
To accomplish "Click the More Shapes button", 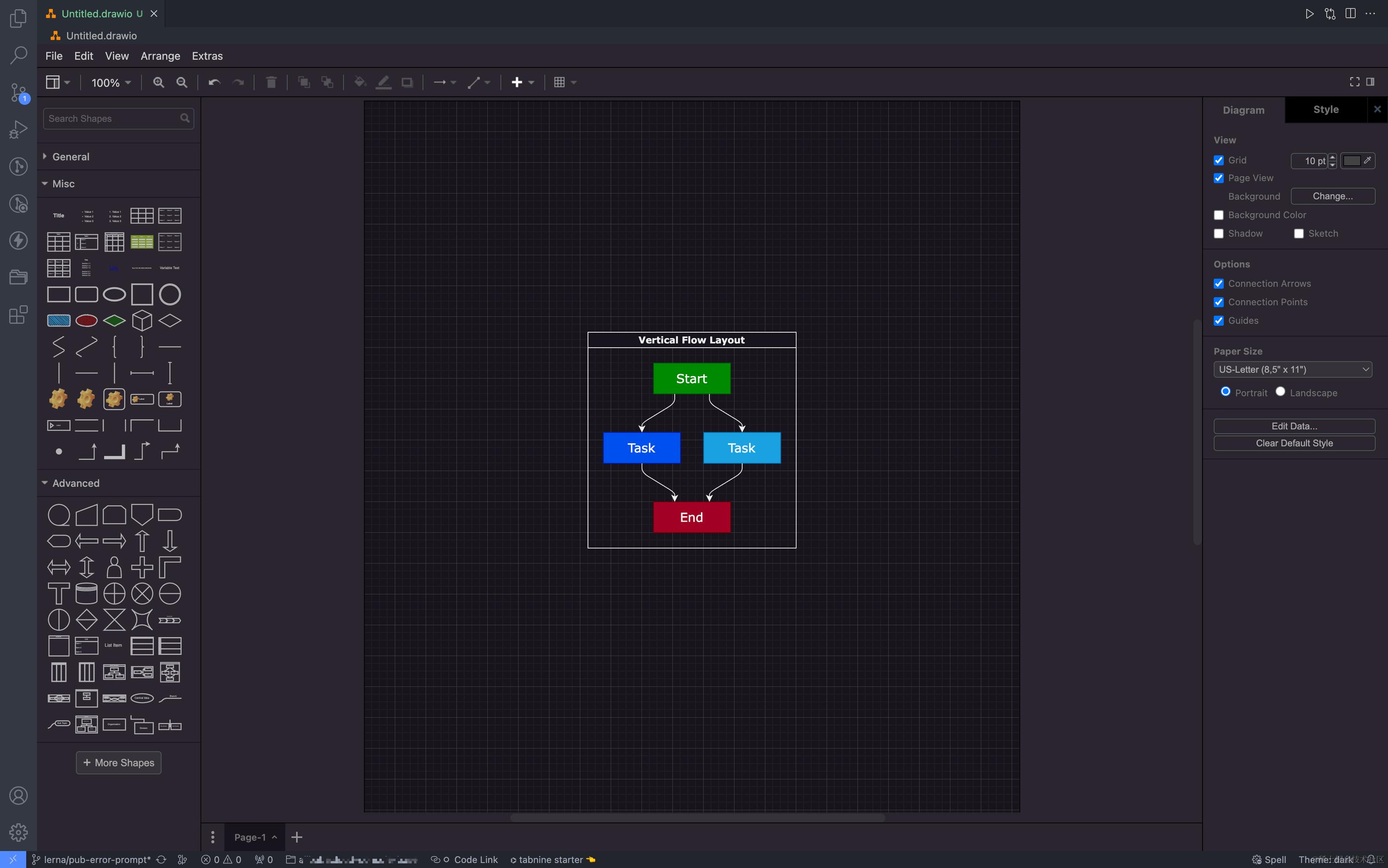I will click(119, 762).
